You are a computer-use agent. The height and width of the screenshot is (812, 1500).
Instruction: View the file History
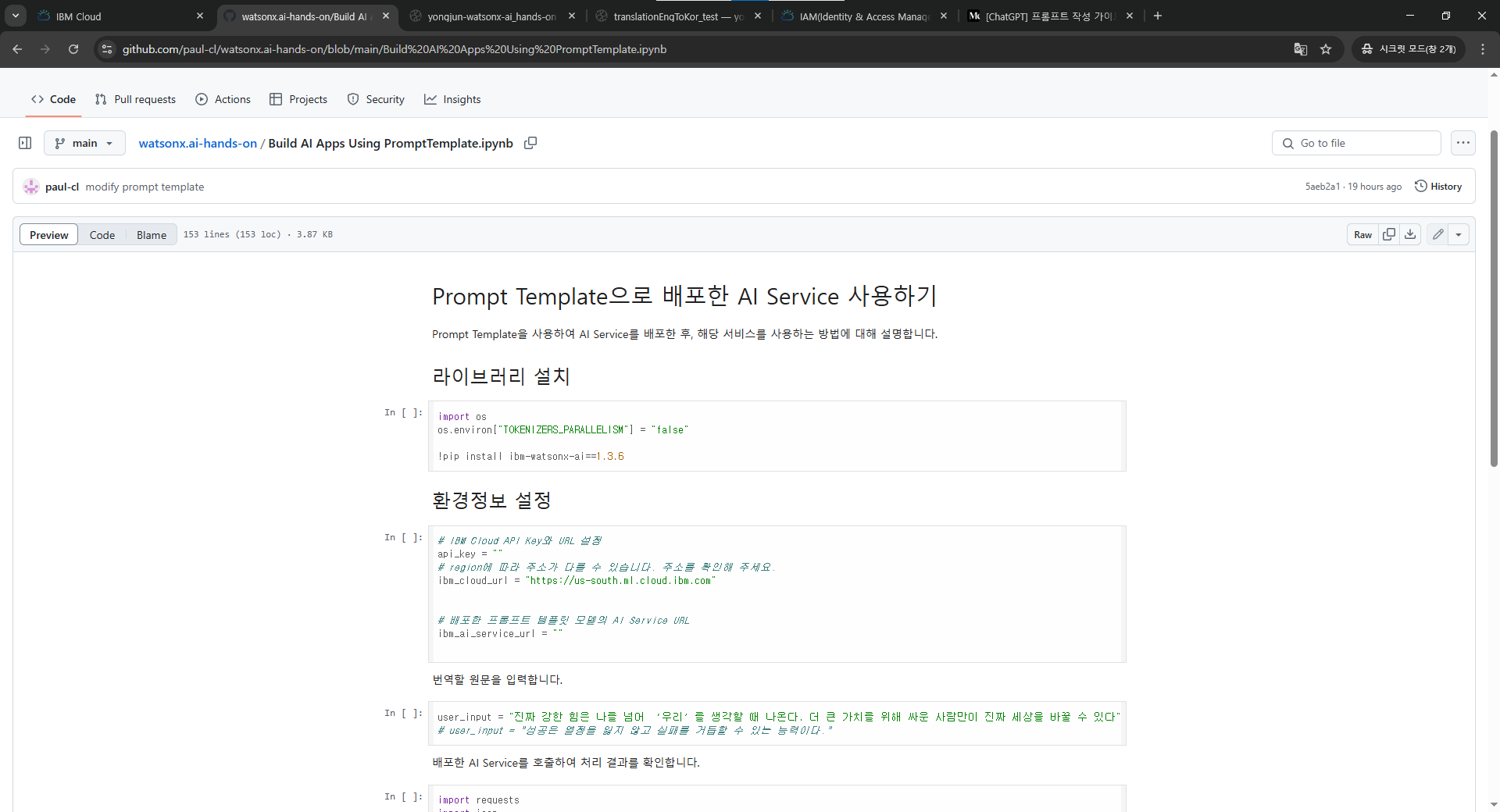1438,187
